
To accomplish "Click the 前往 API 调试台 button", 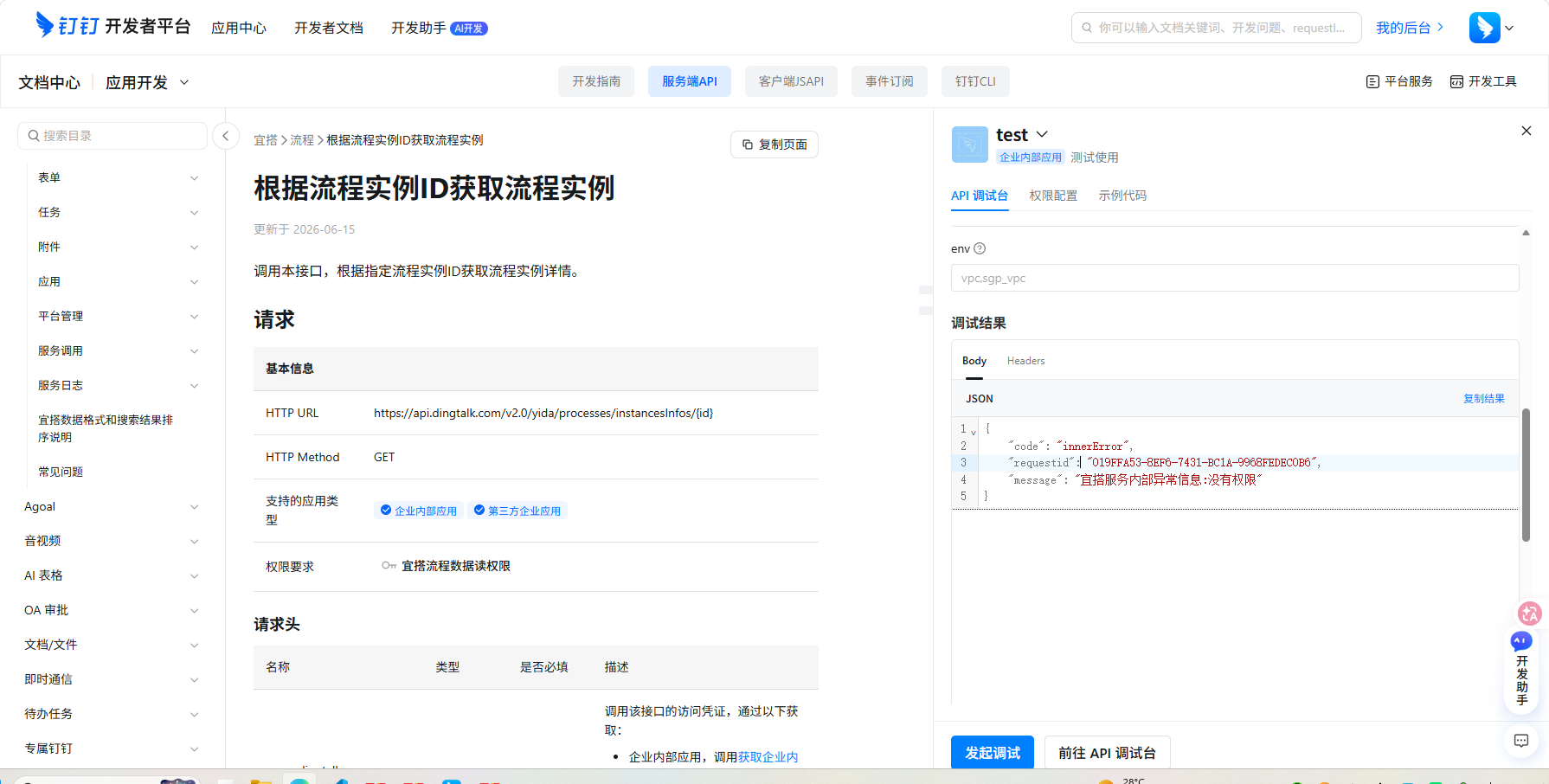I will (1107, 753).
